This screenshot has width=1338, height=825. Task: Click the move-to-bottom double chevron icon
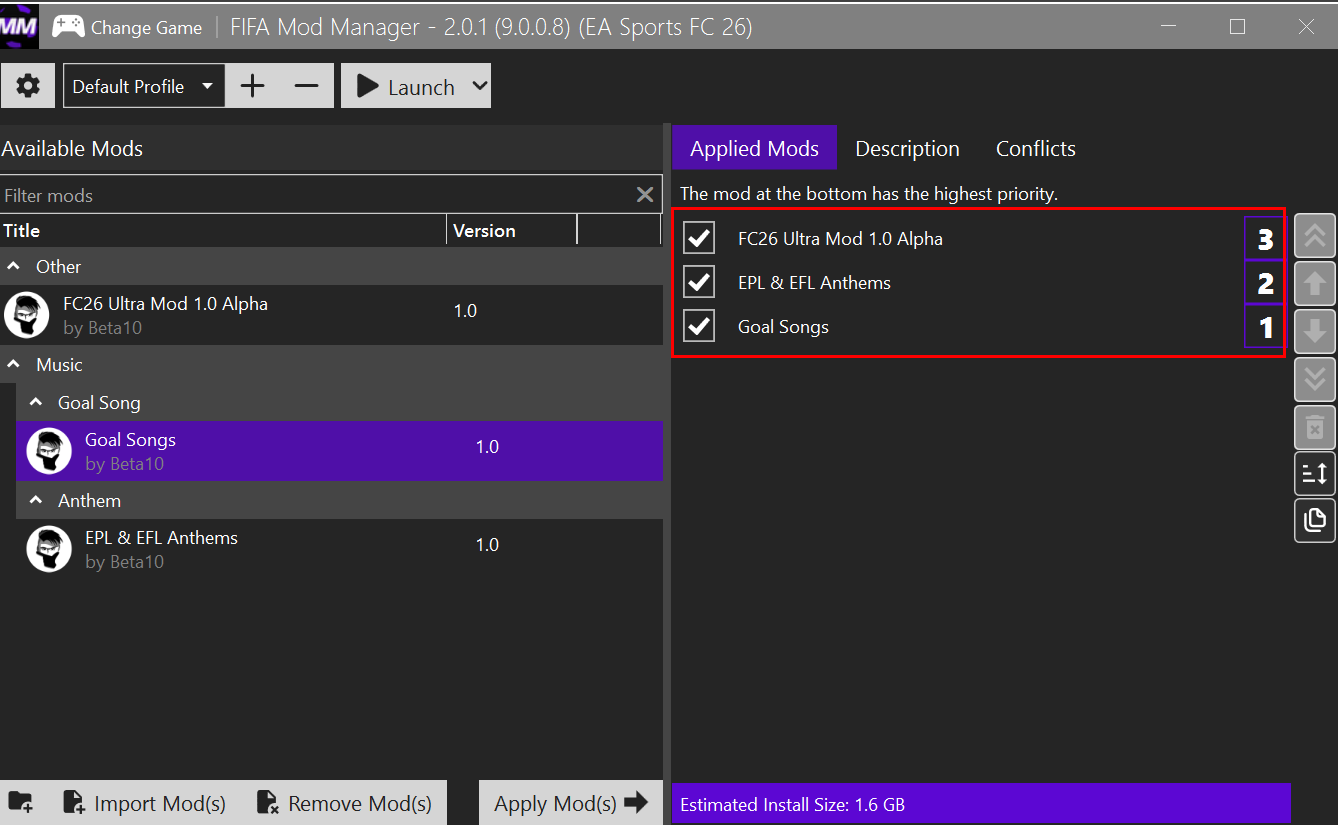coord(1315,378)
